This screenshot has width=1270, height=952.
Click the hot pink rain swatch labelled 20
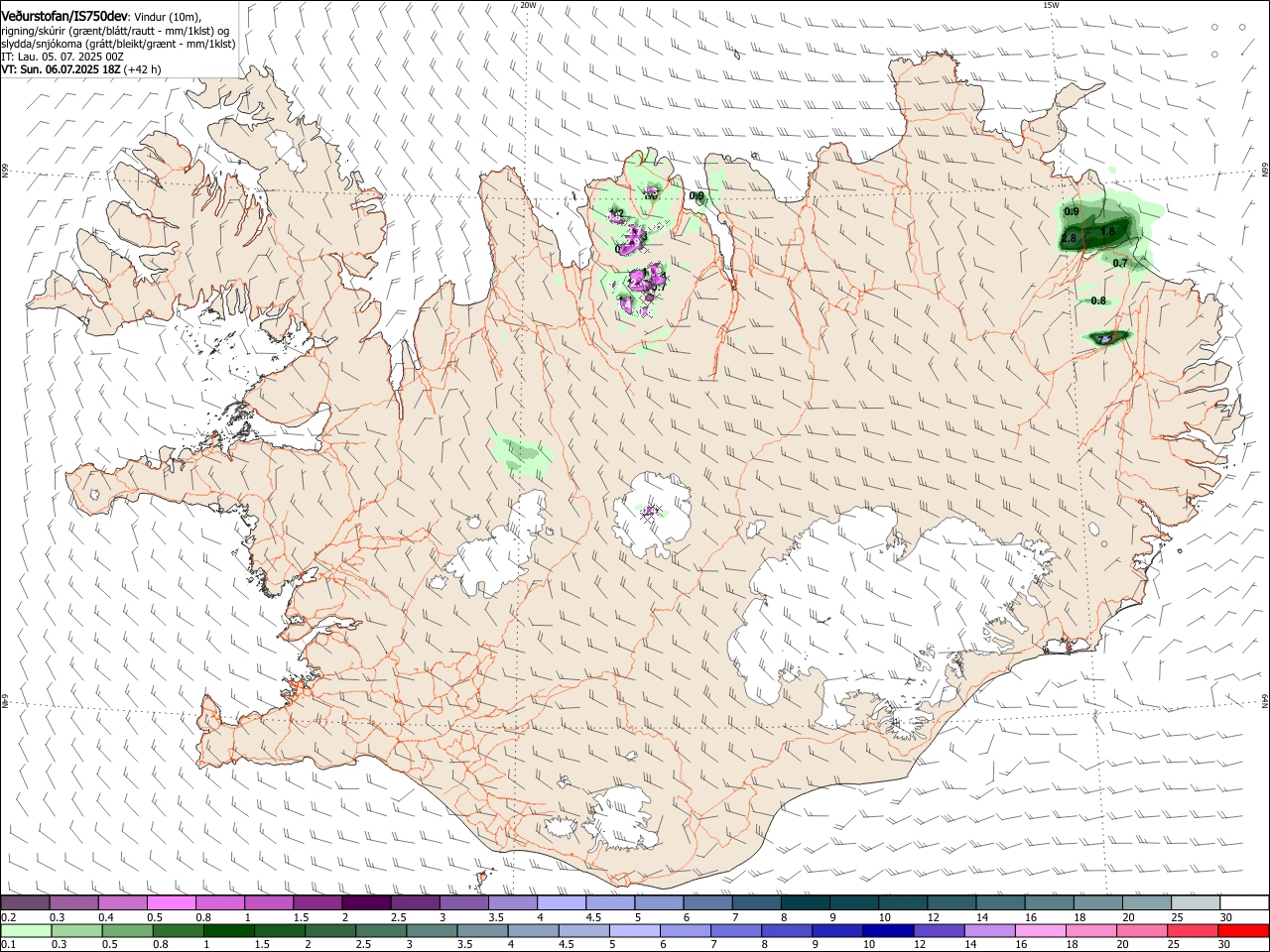1143,930
